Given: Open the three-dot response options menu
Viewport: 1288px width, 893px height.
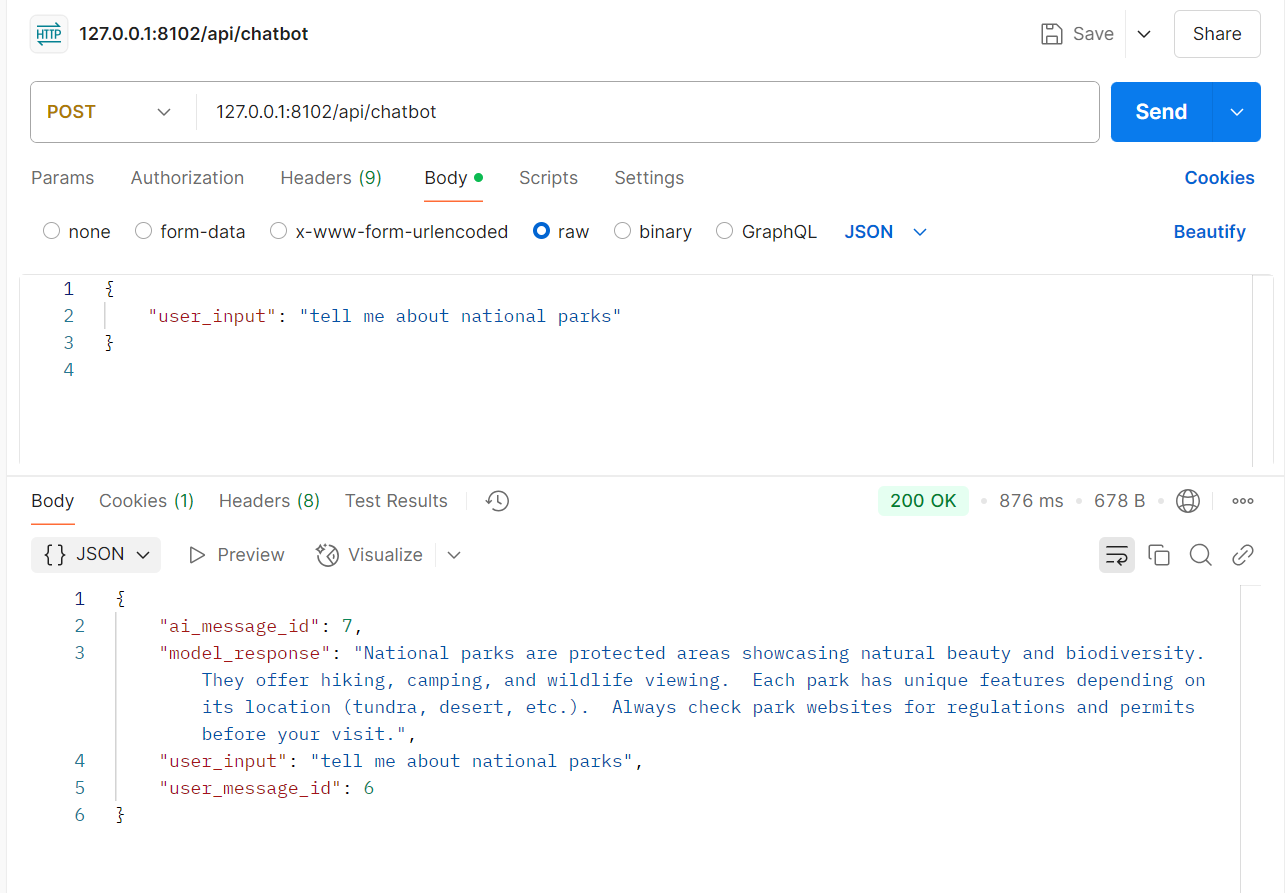Looking at the screenshot, I should tap(1243, 501).
